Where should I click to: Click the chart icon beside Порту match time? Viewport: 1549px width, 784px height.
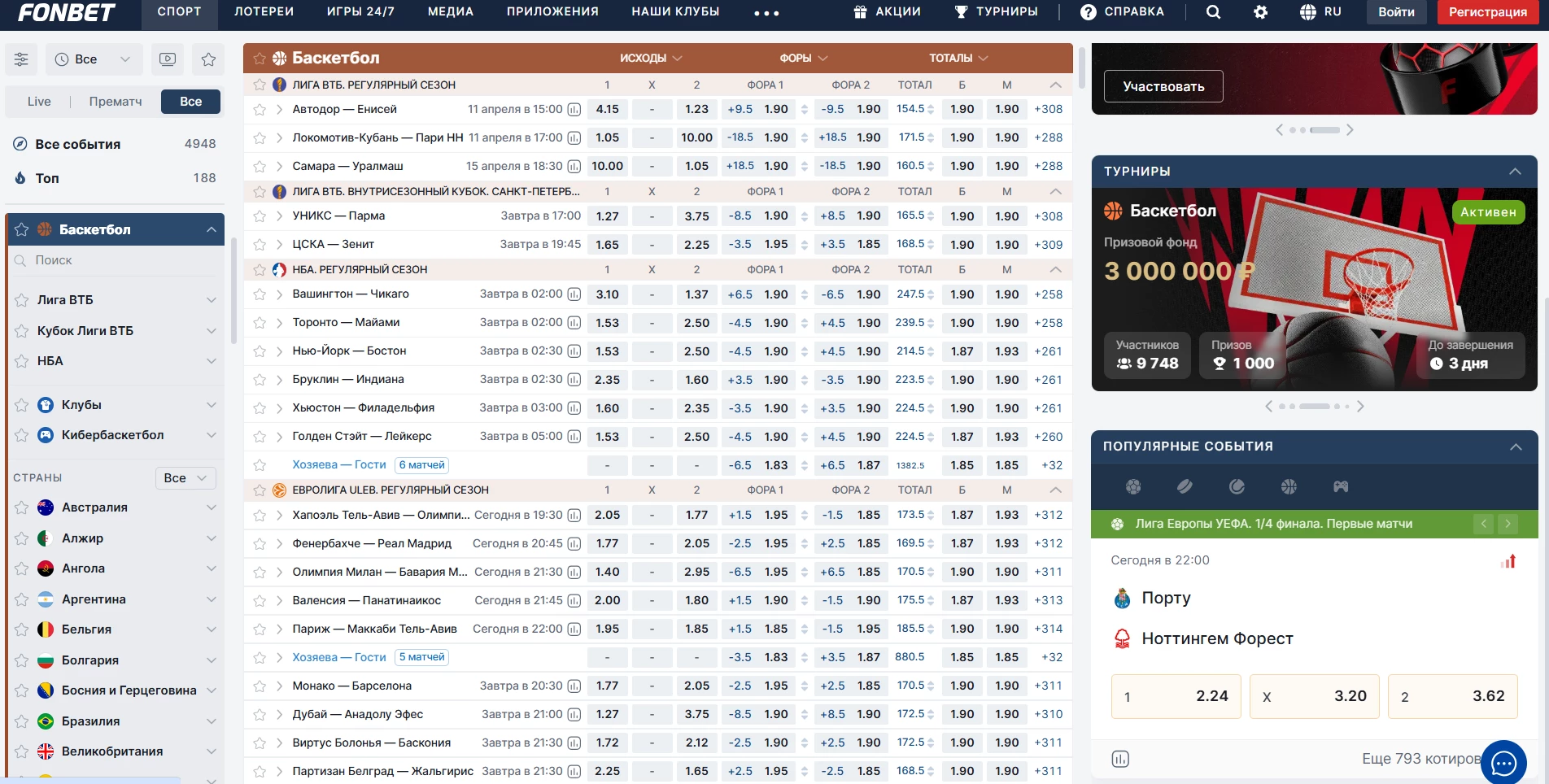[x=1508, y=561]
